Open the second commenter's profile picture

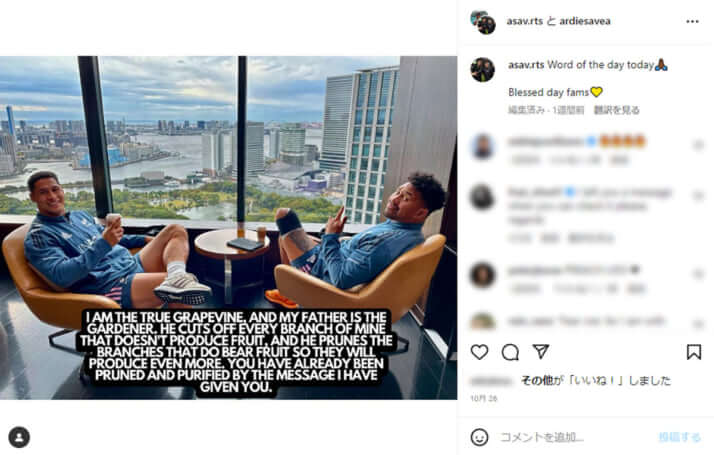[483, 197]
